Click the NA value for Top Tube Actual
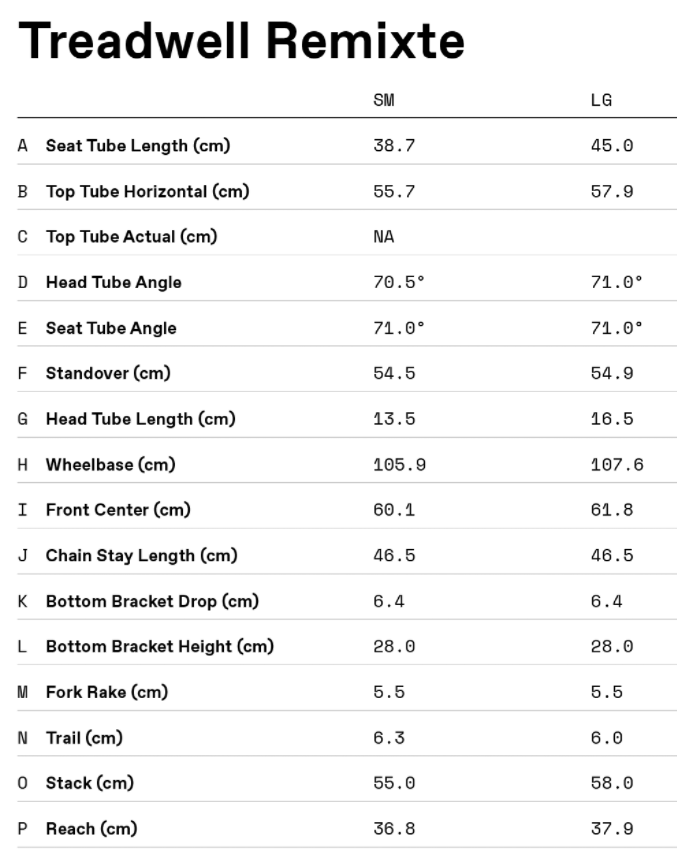677x863 pixels. point(384,237)
